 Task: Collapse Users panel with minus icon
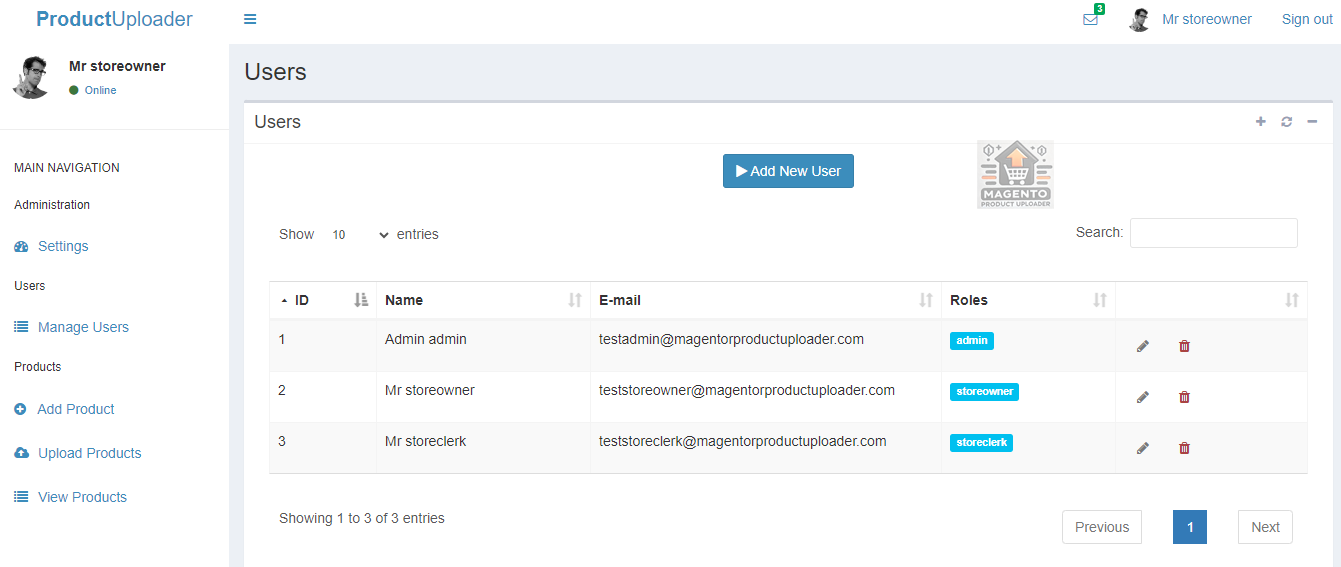(1312, 122)
